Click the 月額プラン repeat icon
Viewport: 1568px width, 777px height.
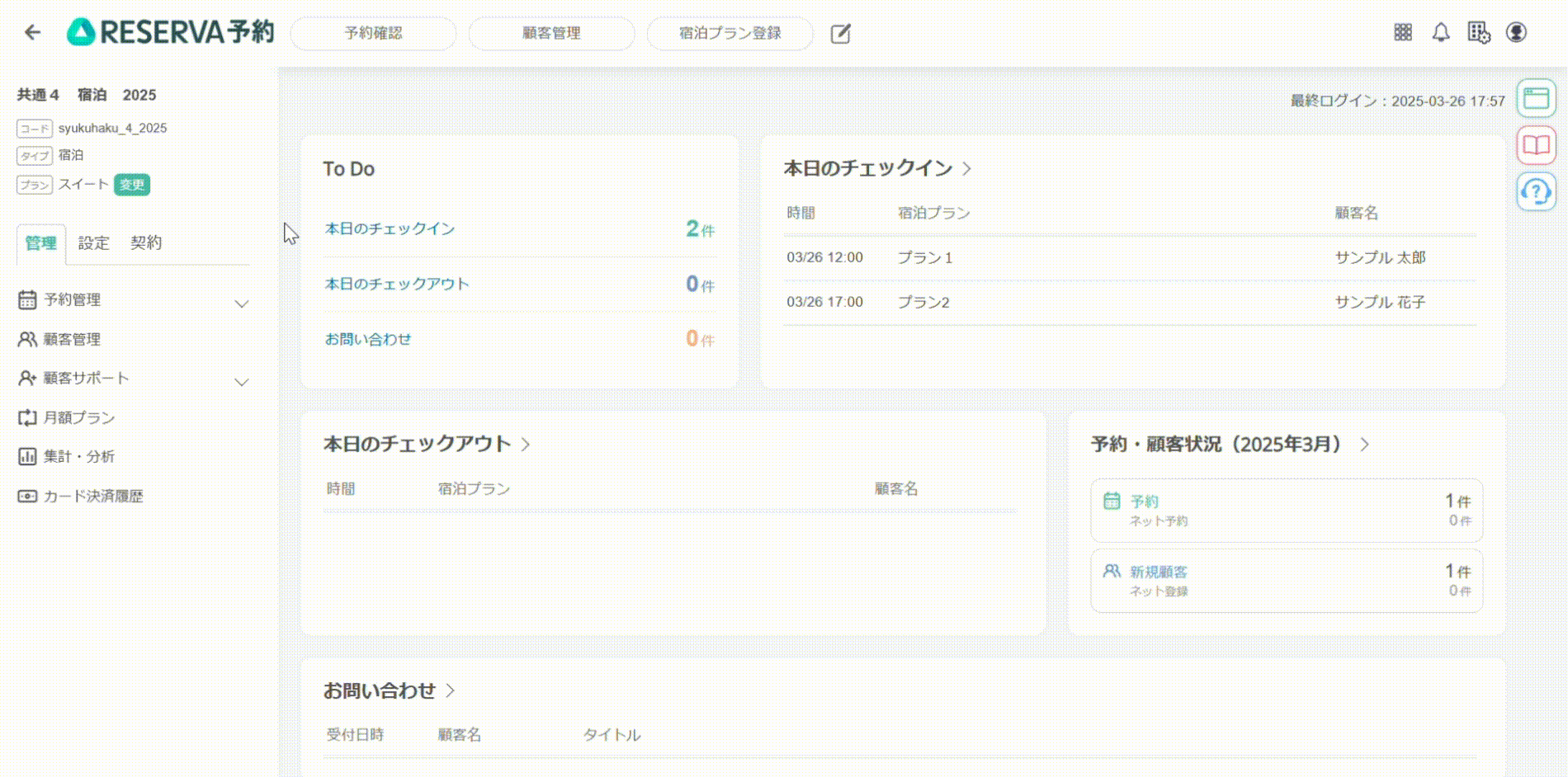tap(27, 417)
